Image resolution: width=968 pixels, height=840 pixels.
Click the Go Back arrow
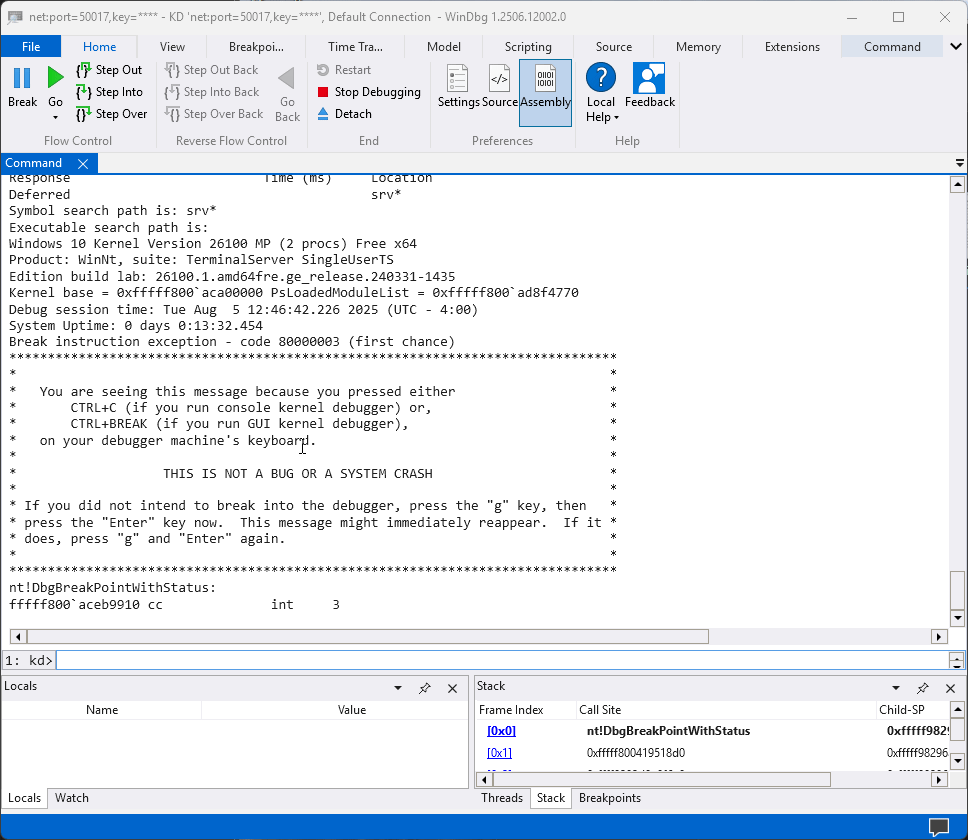pyautogui.click(x=286, y=79)
